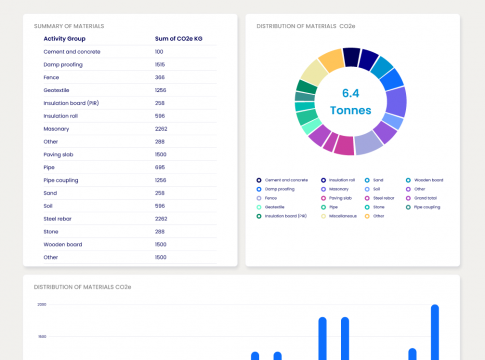Click the Steel rebar legend circle
This screenshot has height=360, width=485.
(367, 198)
